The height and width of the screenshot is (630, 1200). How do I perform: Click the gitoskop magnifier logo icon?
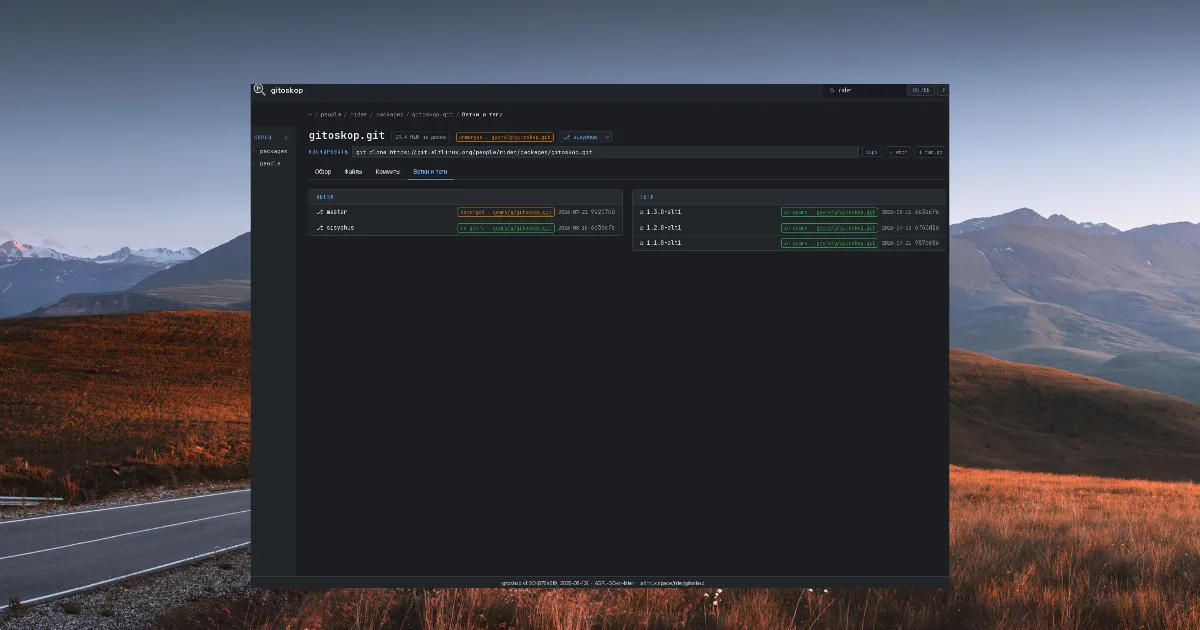[259, 90]
